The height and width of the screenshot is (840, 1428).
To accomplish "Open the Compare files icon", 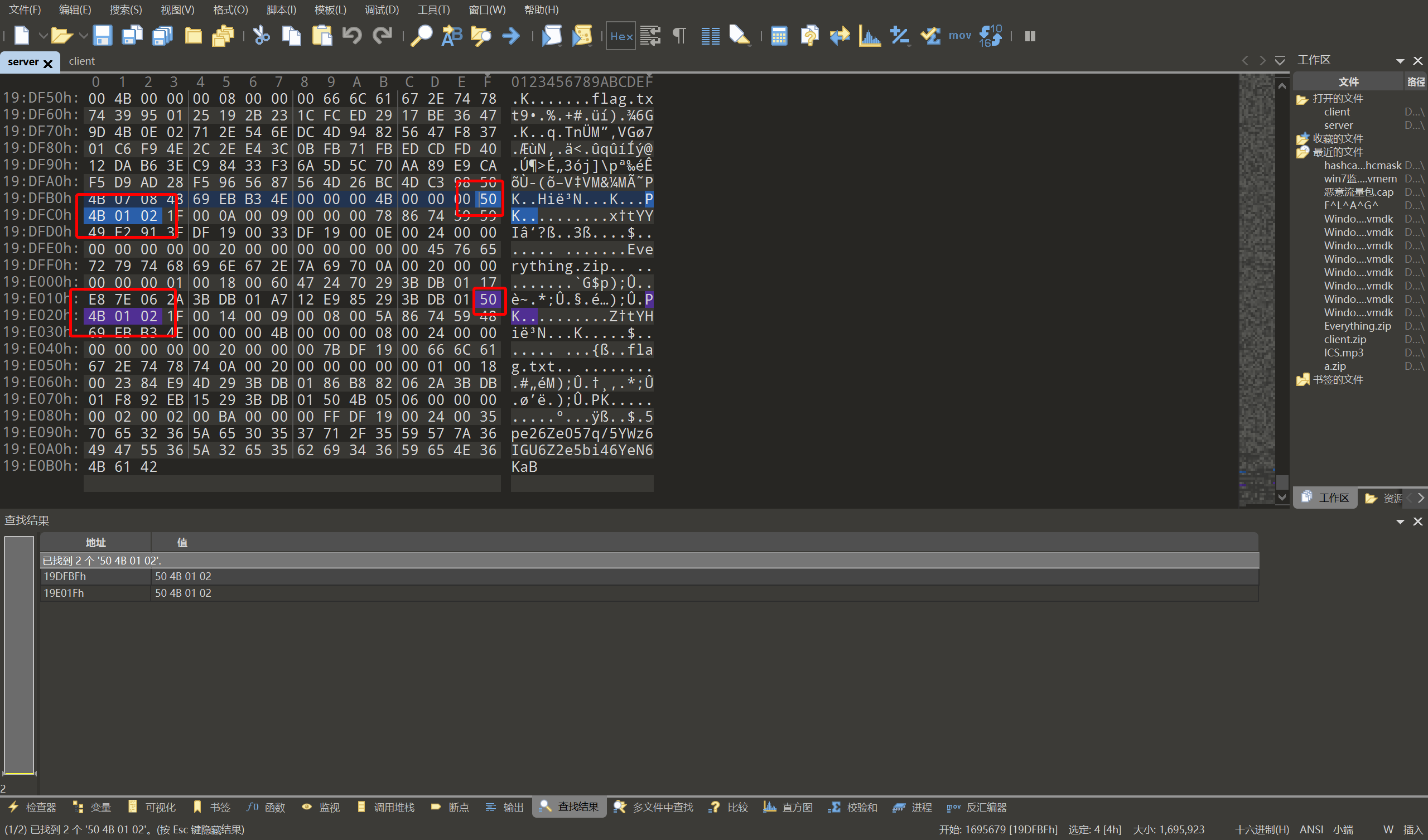I will (809, 36).
